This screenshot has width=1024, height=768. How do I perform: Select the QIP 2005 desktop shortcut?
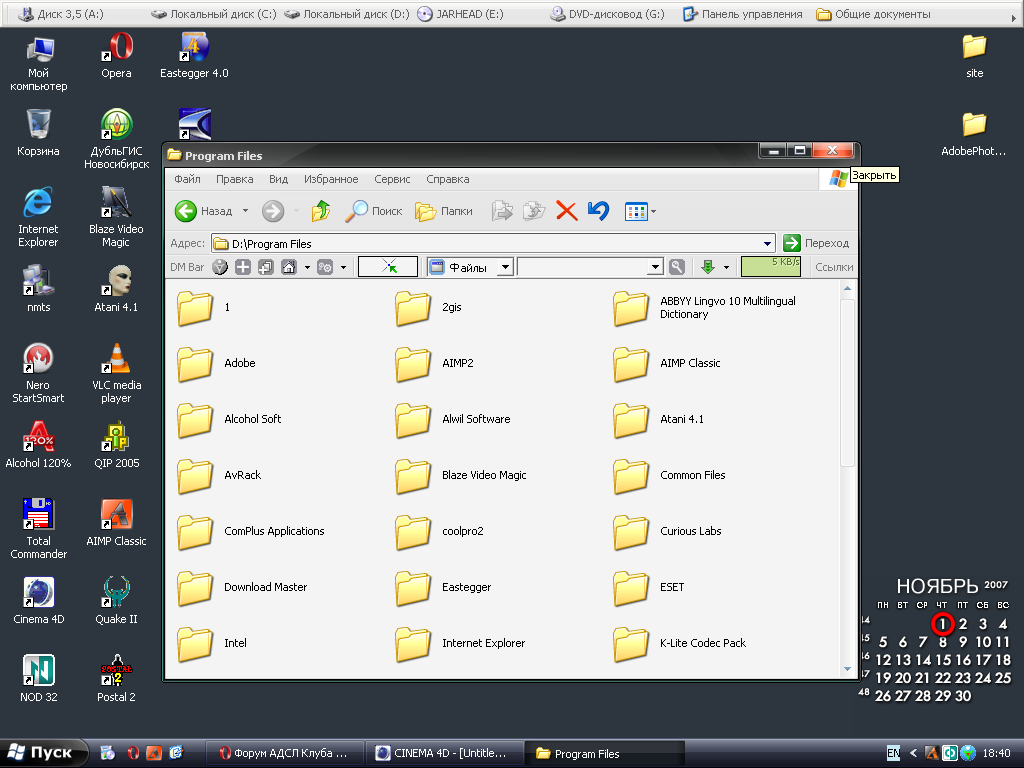116,445
